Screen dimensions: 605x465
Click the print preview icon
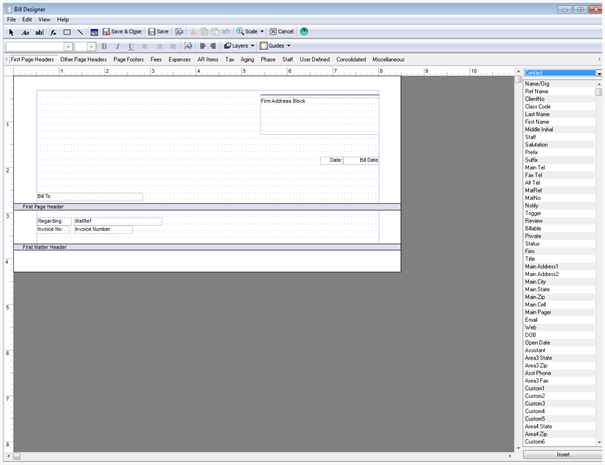(x=179, y=32)
